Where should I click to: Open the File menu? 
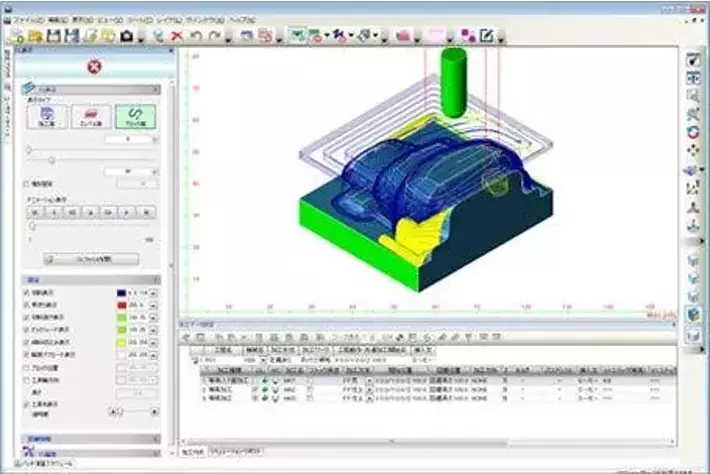pyautogui.click(x=29, y=19)
